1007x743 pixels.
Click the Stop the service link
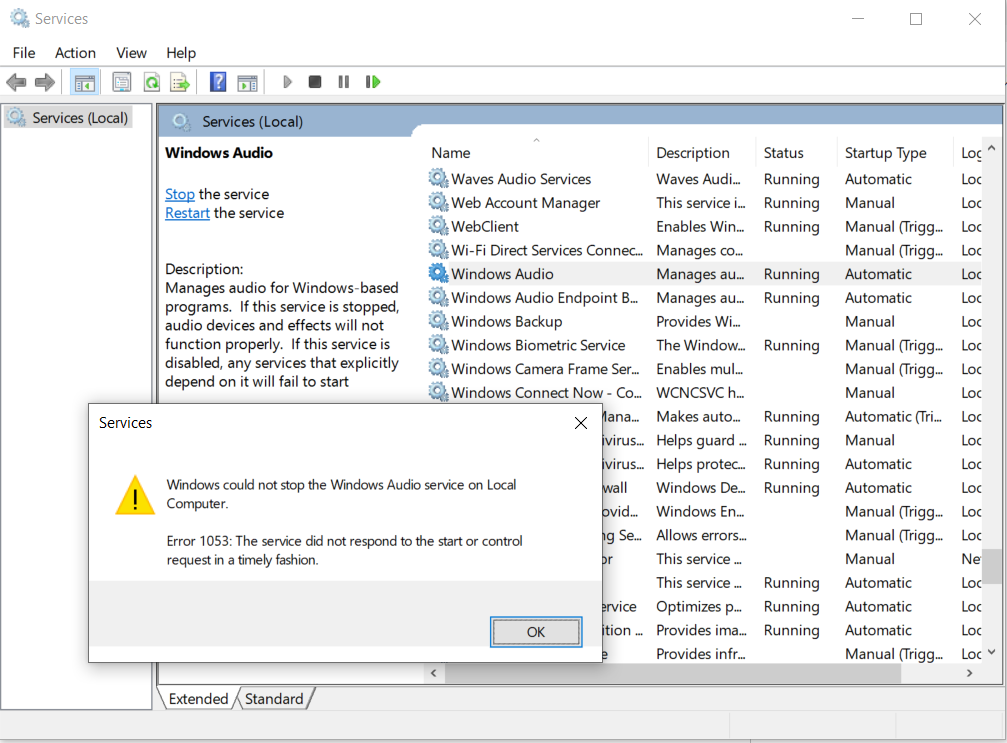click(180, 194)
